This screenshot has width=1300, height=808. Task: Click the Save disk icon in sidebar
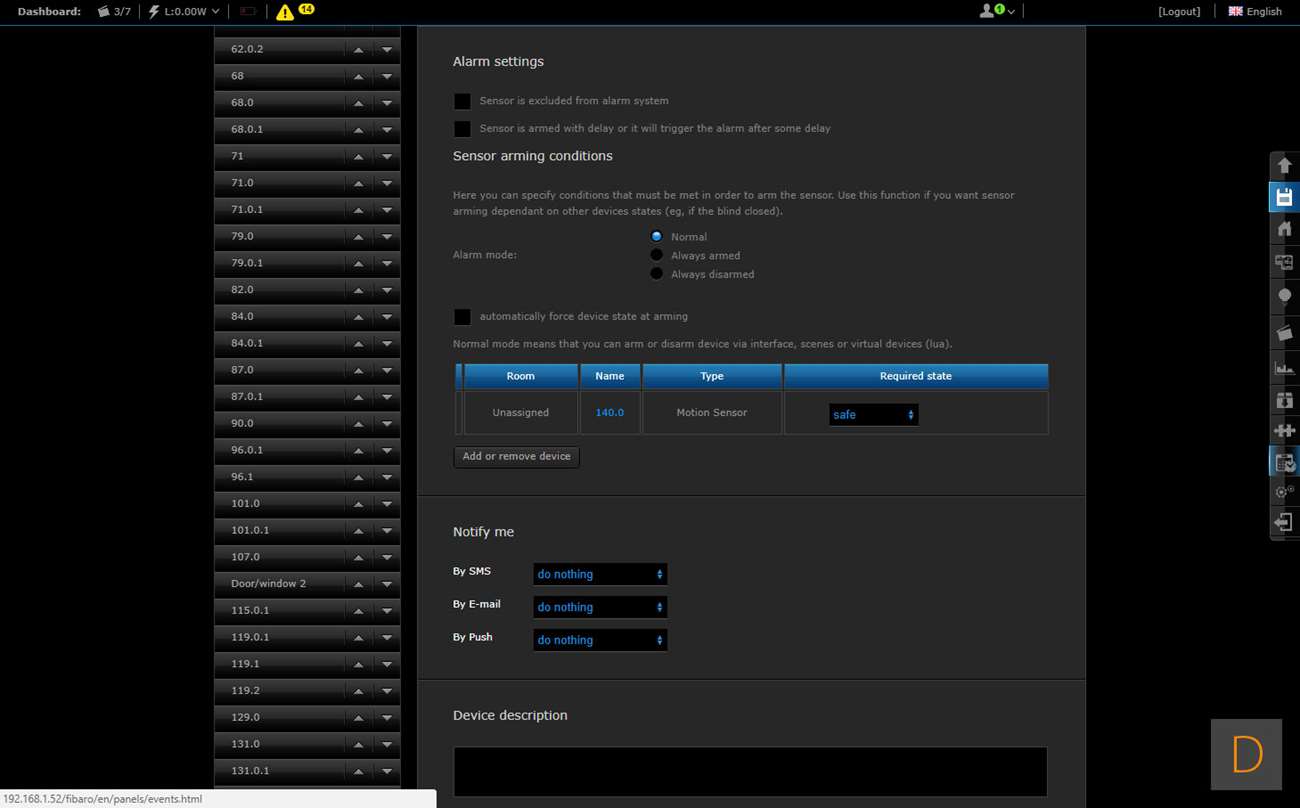[x=1284, y=197]
